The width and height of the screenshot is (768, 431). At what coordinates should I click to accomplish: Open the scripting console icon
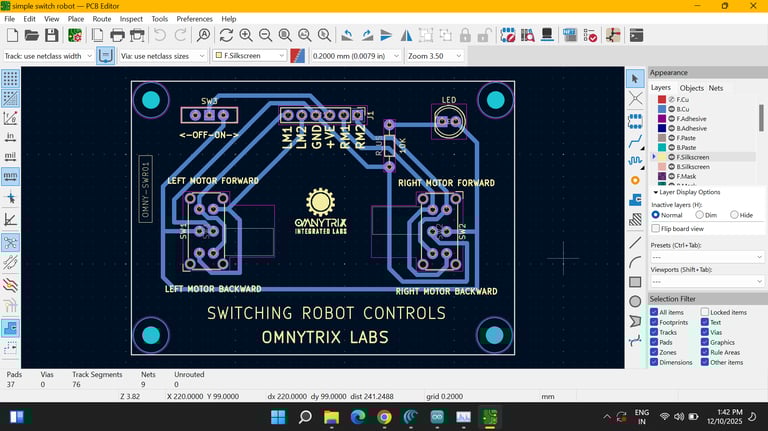tap(636, 35)
